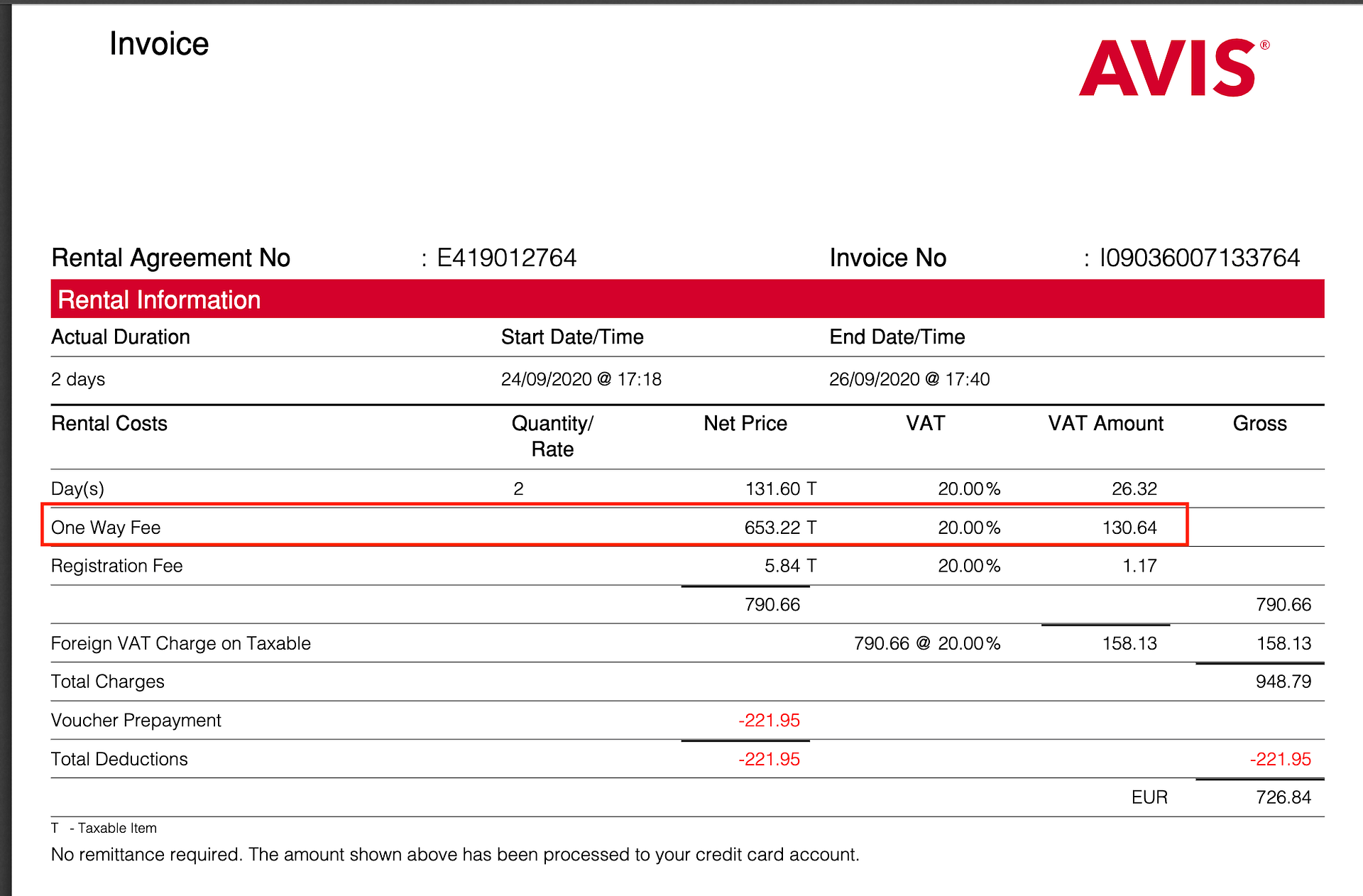Select the final EUR total 726.84
The image size is (1363, 896).
point(1283,797)
